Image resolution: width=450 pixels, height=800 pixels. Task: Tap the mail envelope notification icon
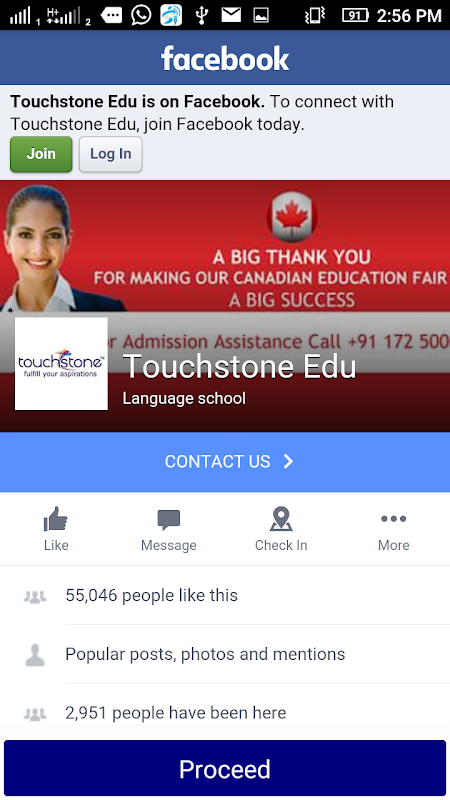pos(231,15)
